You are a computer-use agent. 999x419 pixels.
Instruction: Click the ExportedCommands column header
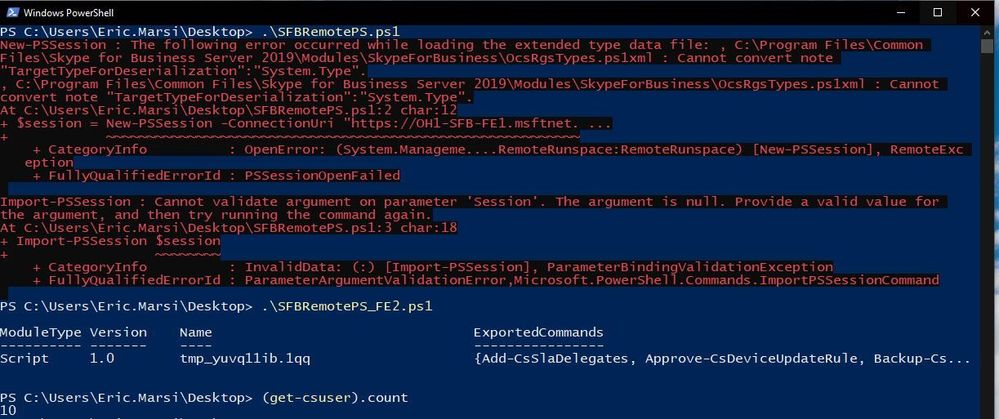point(538,332)
